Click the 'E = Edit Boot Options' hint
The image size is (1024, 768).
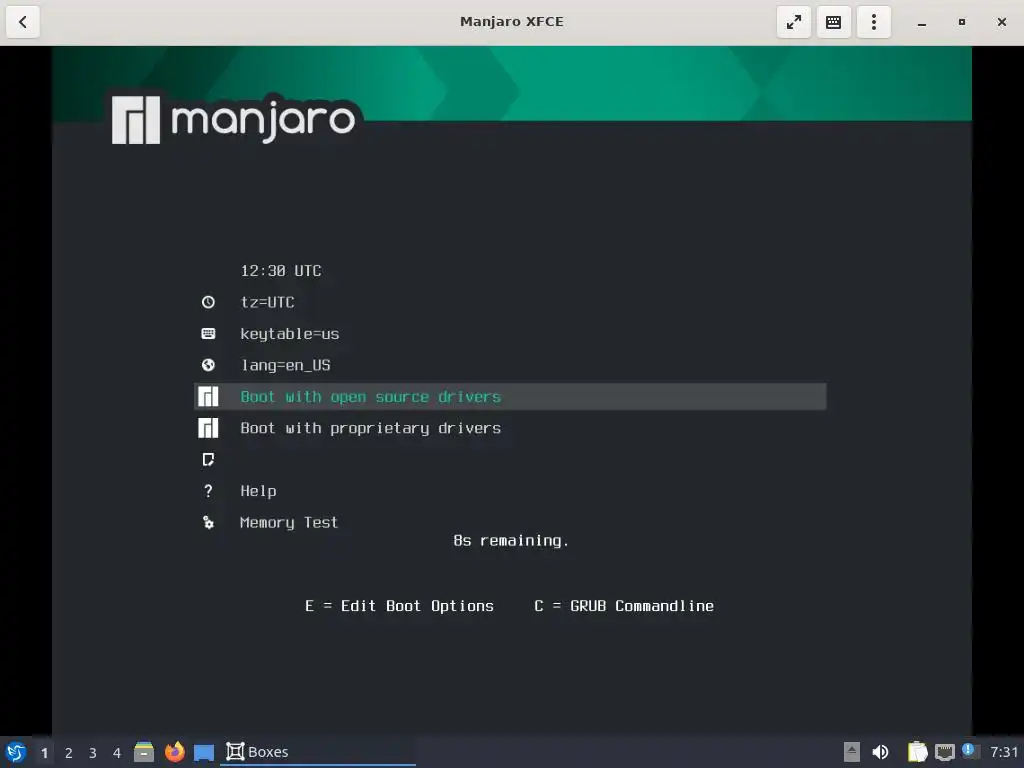tap(399, 606)
